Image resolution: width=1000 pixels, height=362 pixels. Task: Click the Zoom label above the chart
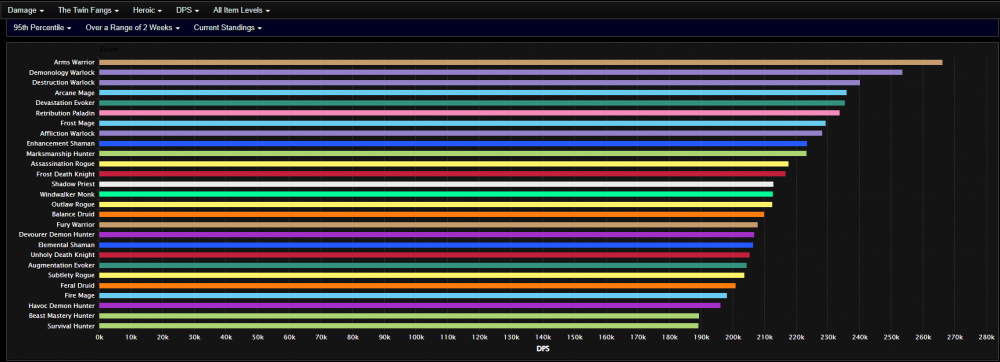(x=109, y=49)
